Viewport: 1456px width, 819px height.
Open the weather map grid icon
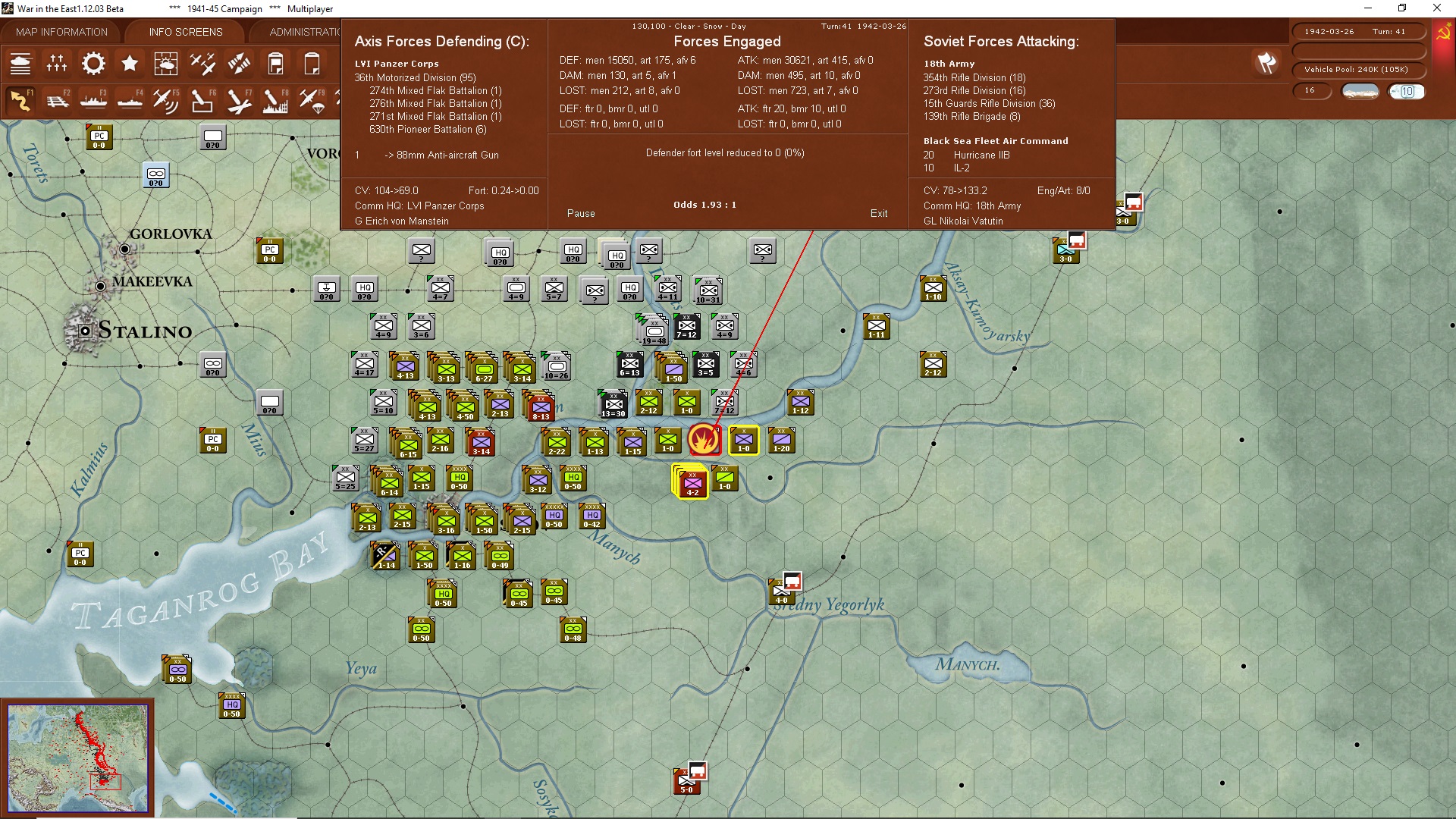point(166,64)
